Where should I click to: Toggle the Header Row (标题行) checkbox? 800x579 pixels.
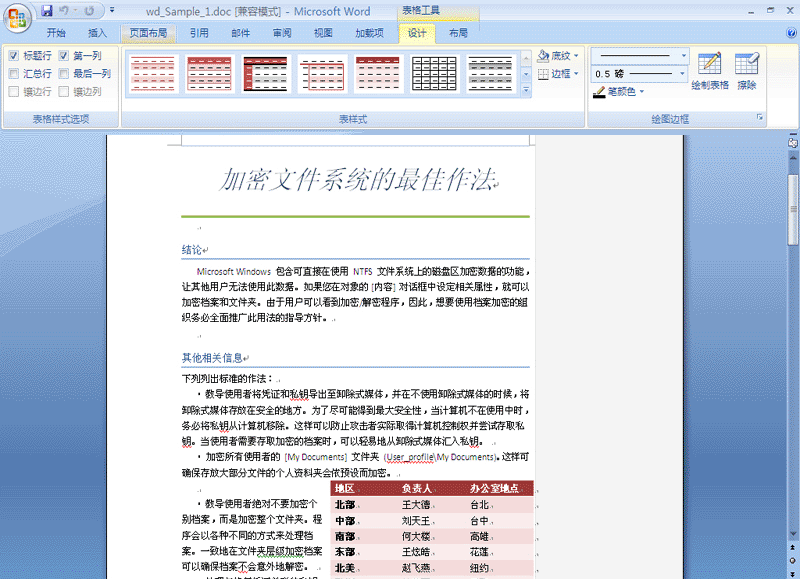[14, 56]
